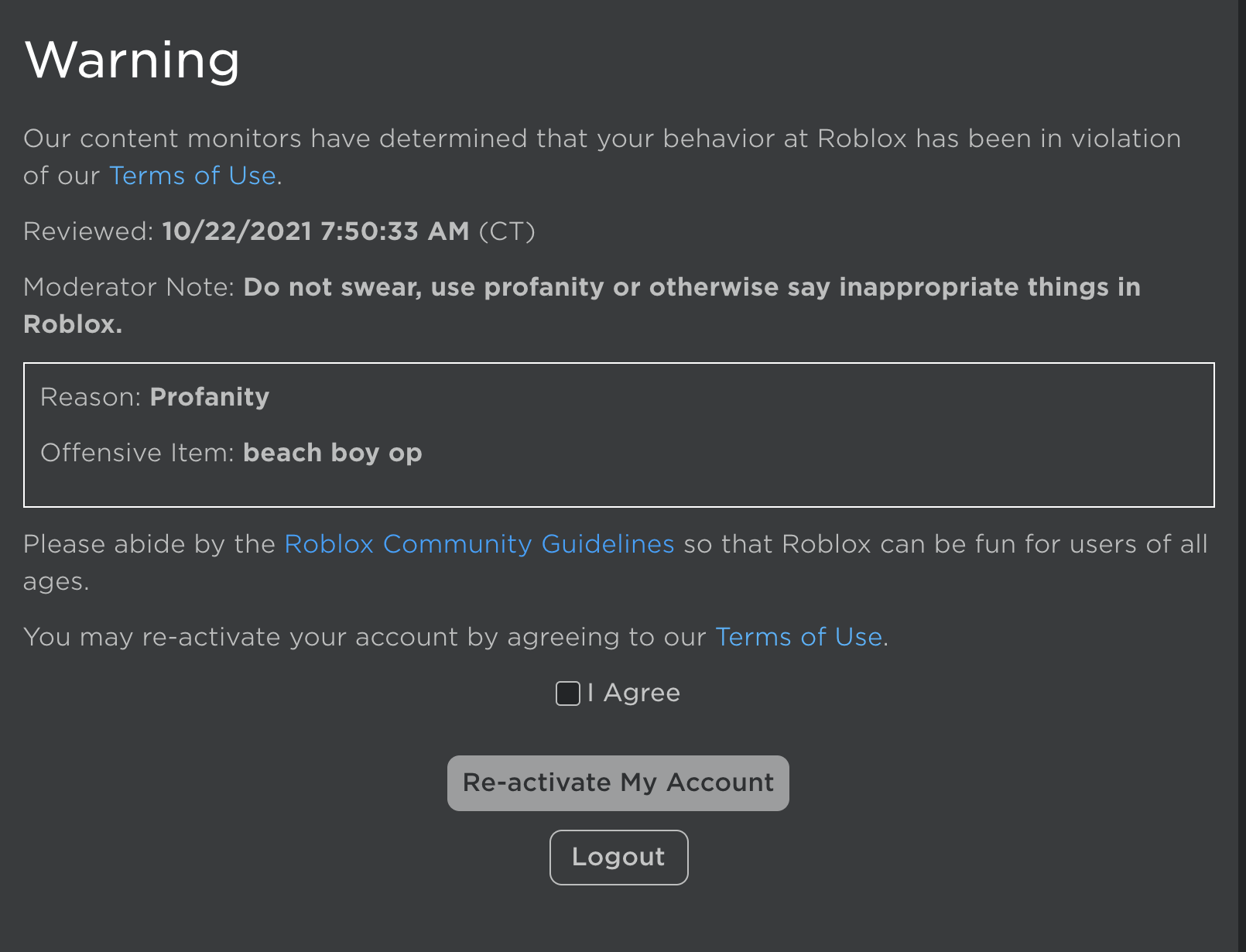Click the 'Offensive Item:' label

point(137,453)
